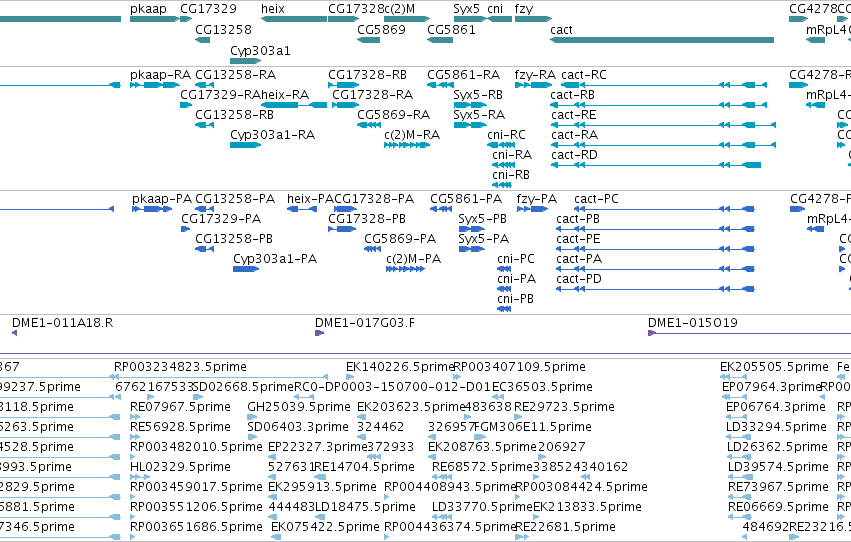The height and width of the screenshot is (542, 851).
Task: Click the CG17328-RA transcript
Action: tap(346, 105)
